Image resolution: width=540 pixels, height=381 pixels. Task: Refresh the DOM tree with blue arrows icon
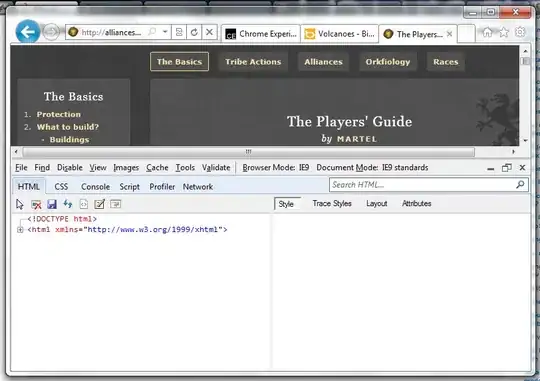(68, 204)
